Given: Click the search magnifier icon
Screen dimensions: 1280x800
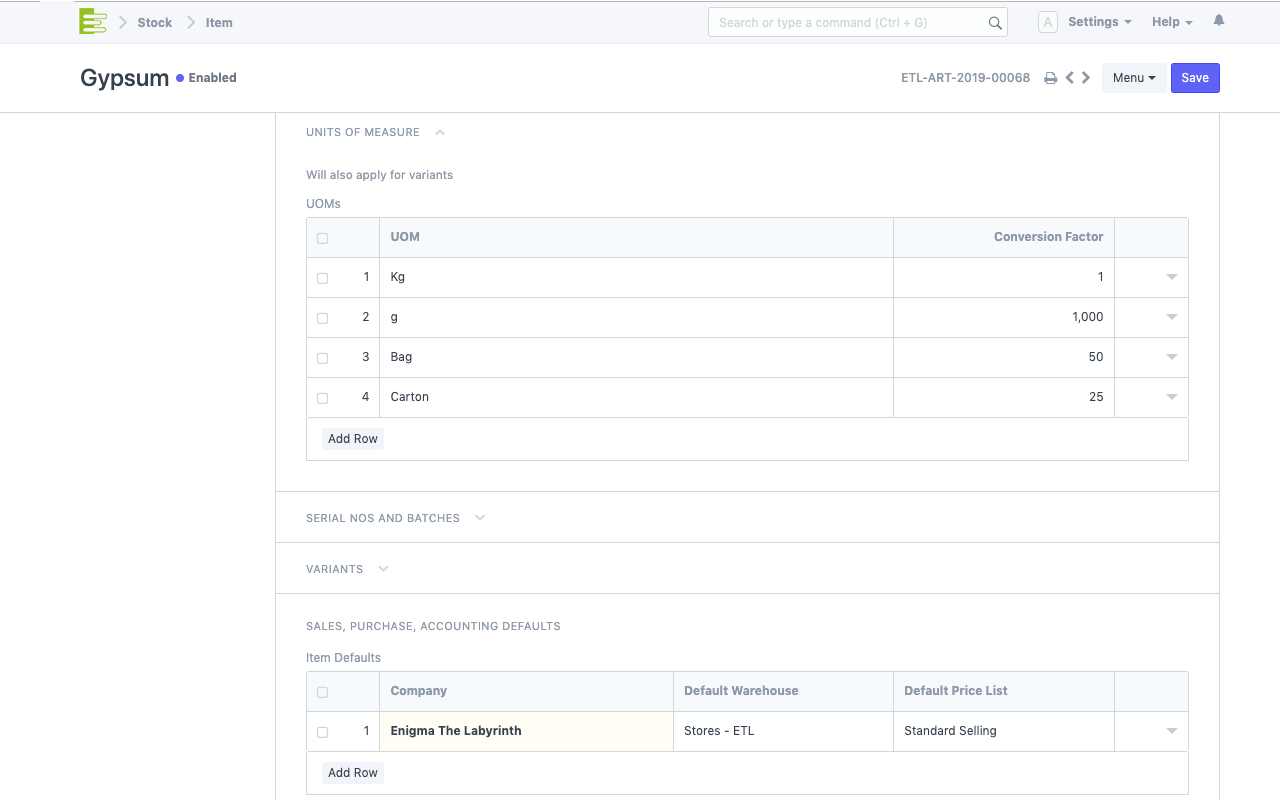Looking at the screenshot, I should (994, 23).
